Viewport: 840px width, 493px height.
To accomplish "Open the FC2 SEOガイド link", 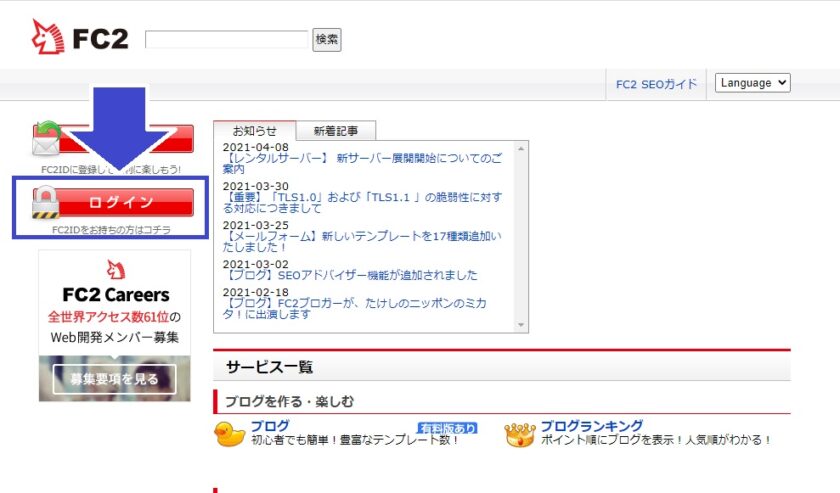I will click(656, 84).
